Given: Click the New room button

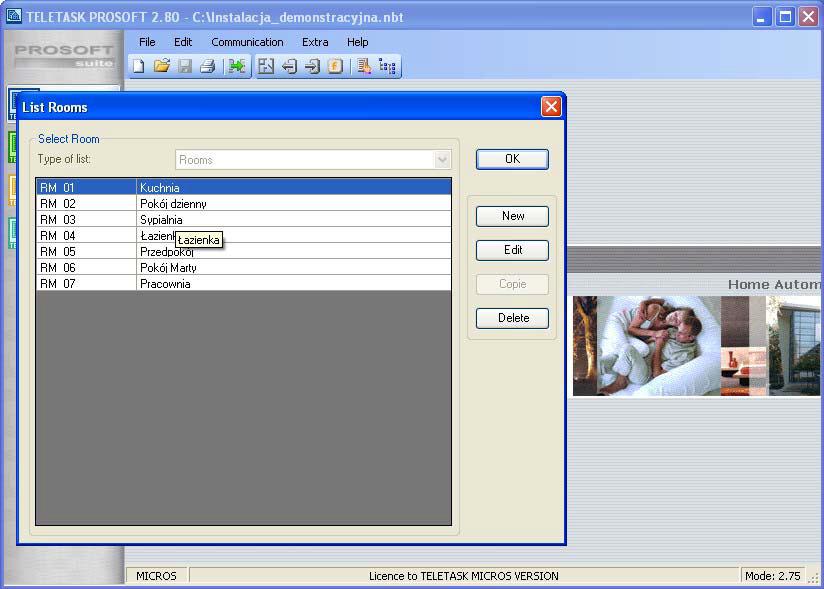Looking at the screenshot, I should pyautogui.click(x=512, y=216).
